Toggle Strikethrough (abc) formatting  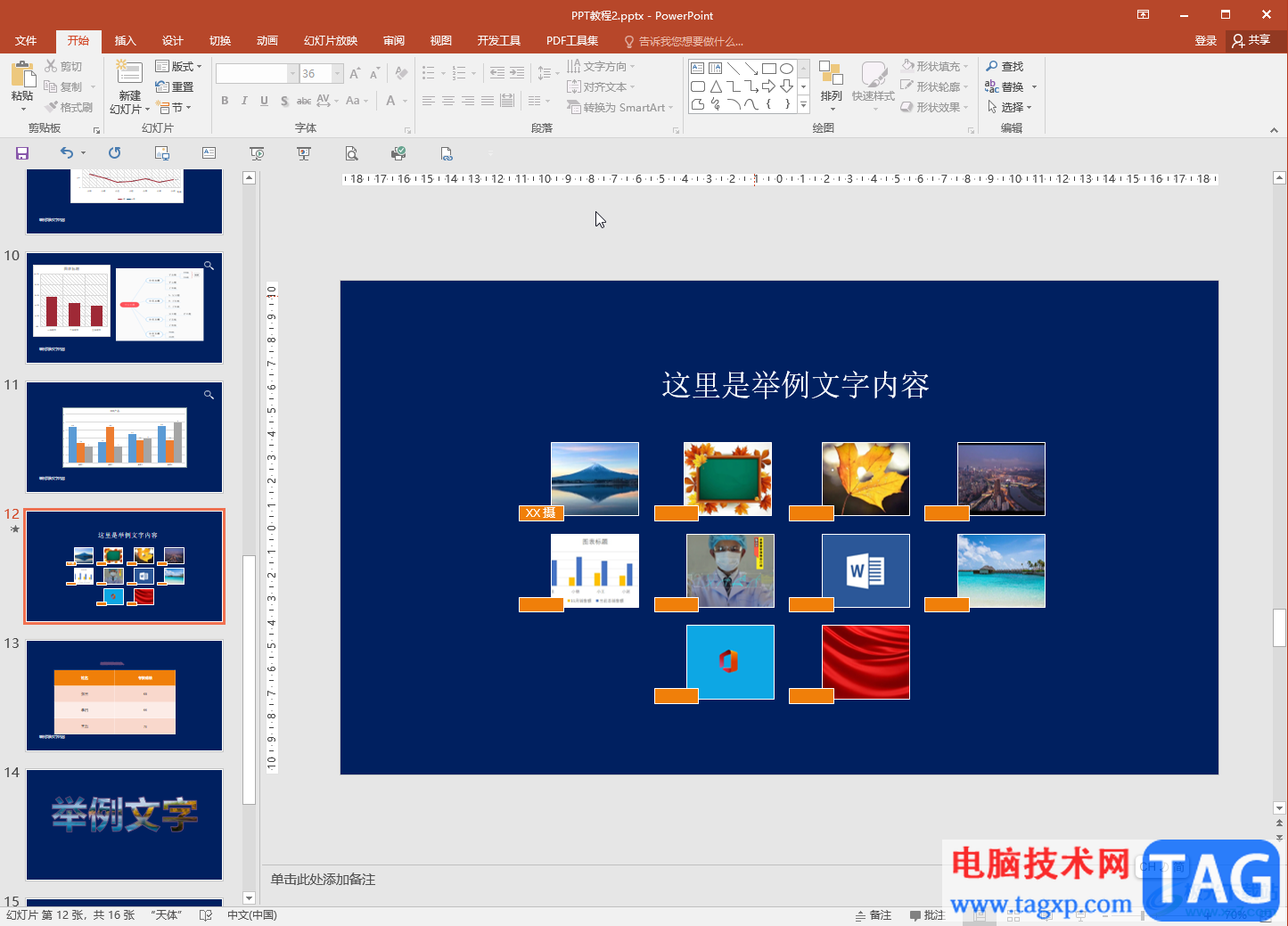point(304,101)
